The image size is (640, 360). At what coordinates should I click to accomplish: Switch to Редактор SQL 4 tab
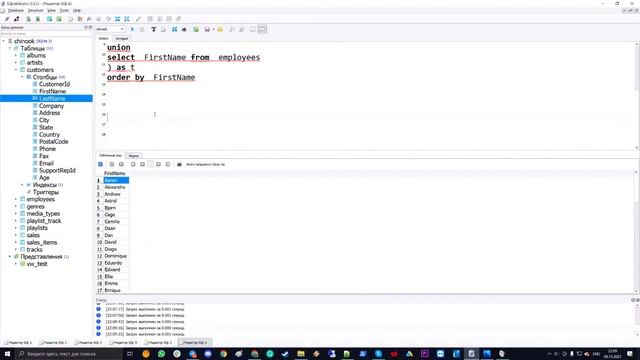click(124, 342)
